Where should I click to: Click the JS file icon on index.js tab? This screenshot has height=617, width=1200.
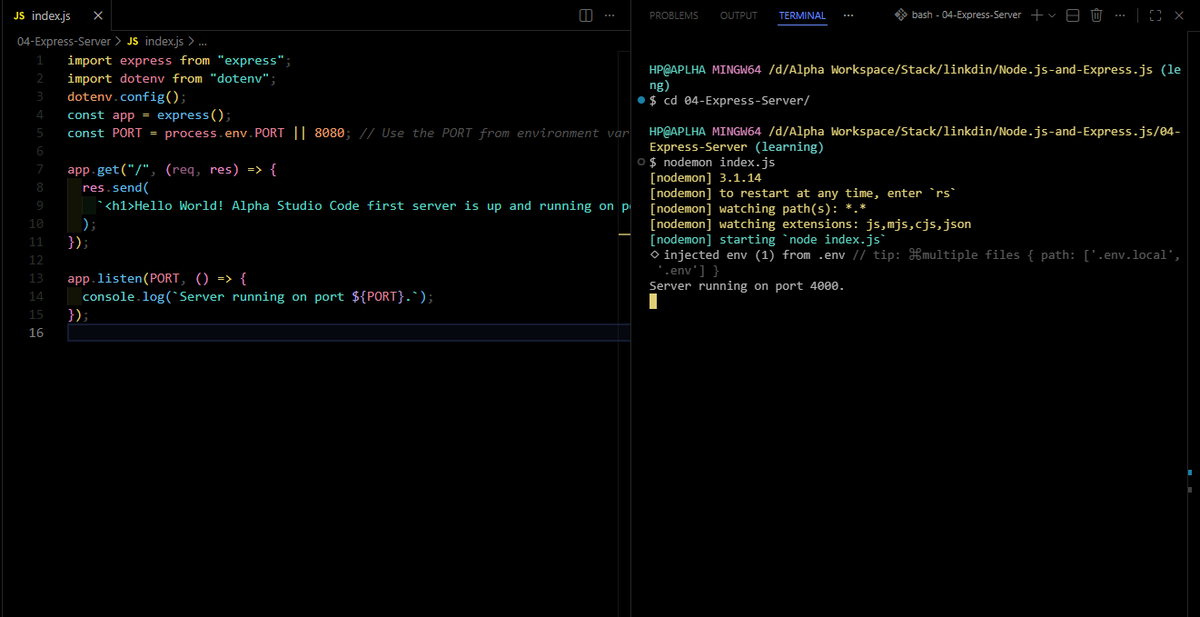point(20,16)
